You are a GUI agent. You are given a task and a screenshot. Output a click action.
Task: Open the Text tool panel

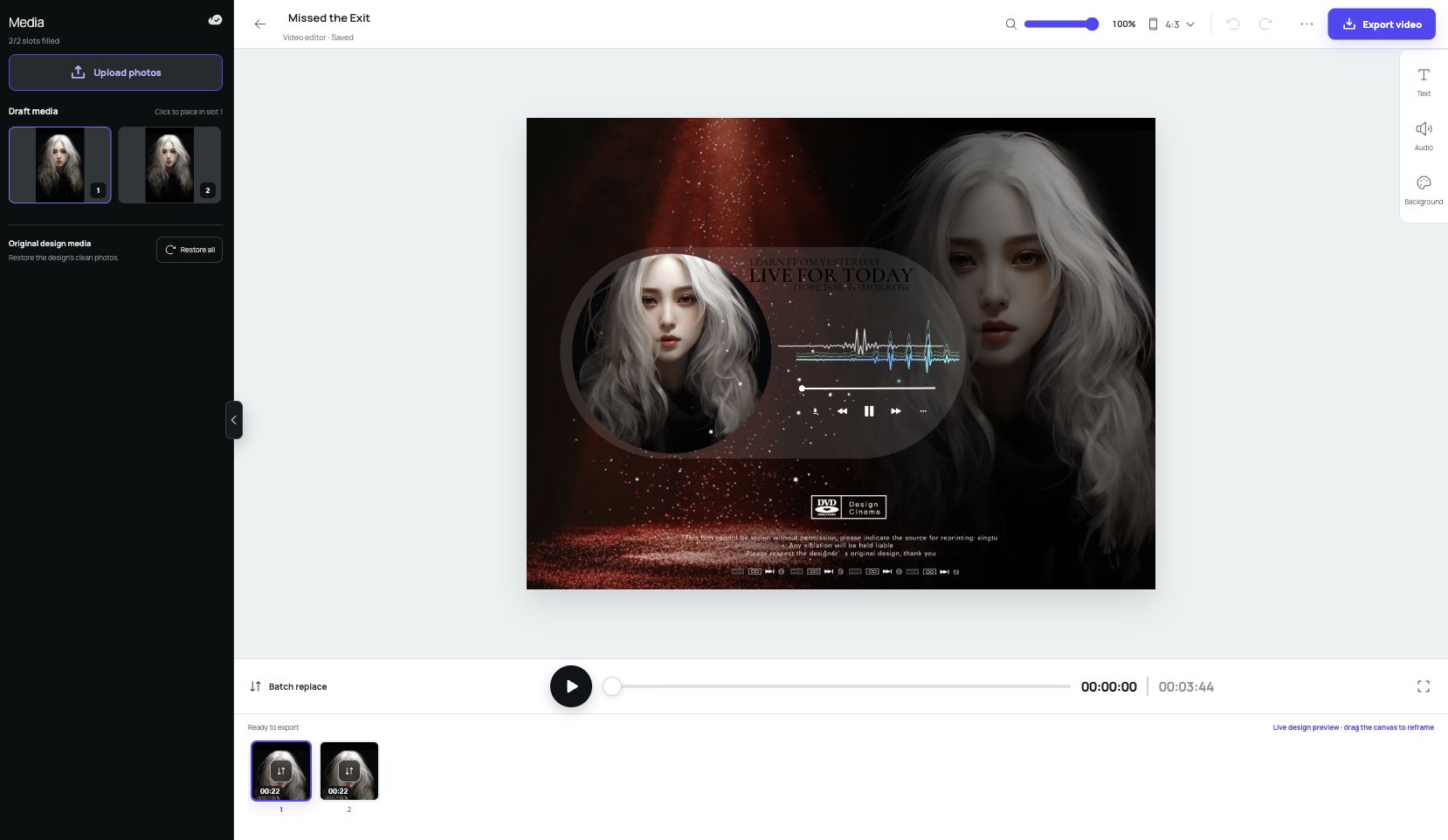click(1424, 81)
